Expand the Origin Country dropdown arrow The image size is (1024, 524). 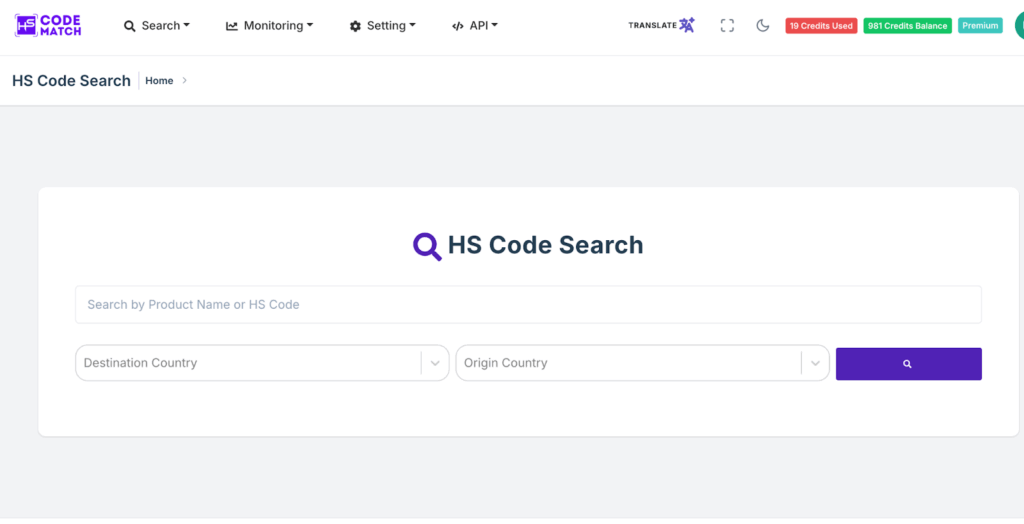(x=816, y=363)
